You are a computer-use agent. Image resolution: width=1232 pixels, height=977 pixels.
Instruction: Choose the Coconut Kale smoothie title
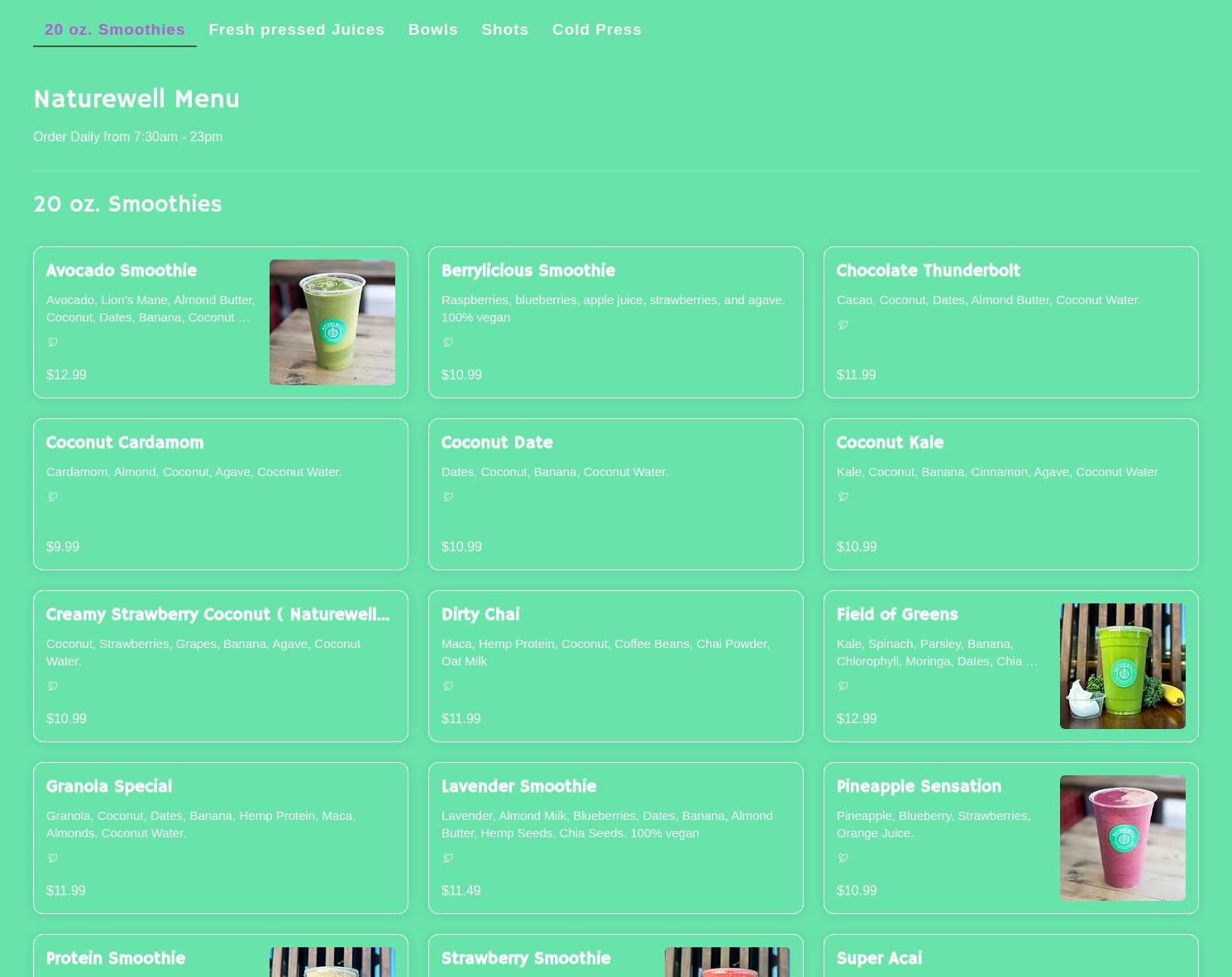[x=890, y=442]
